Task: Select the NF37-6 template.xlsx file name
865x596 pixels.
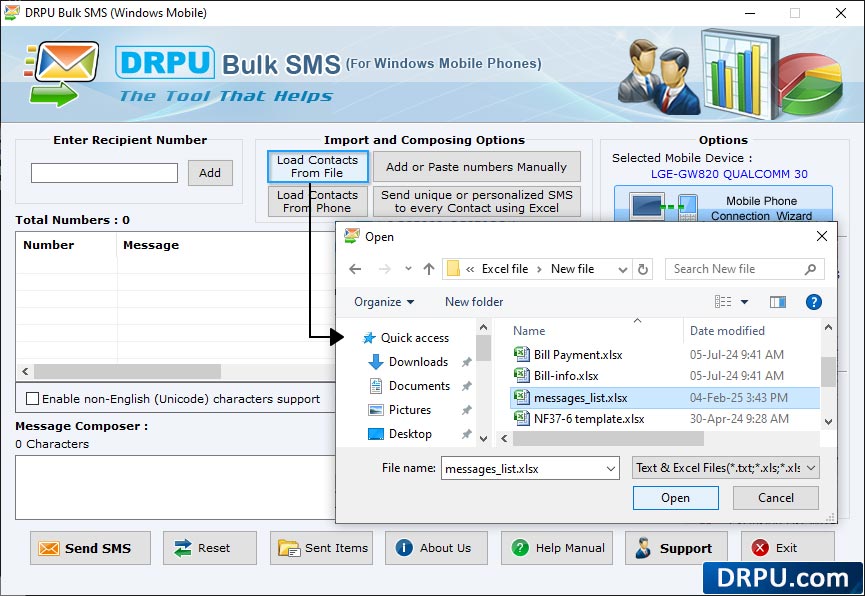Action: point(589,419)
